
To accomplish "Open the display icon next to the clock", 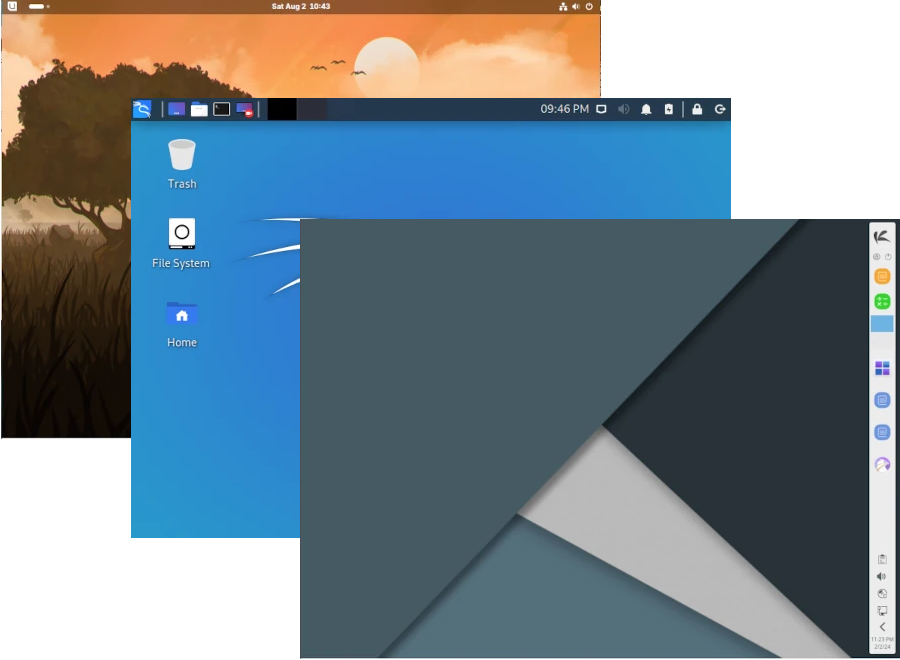I will coord(601,109).
